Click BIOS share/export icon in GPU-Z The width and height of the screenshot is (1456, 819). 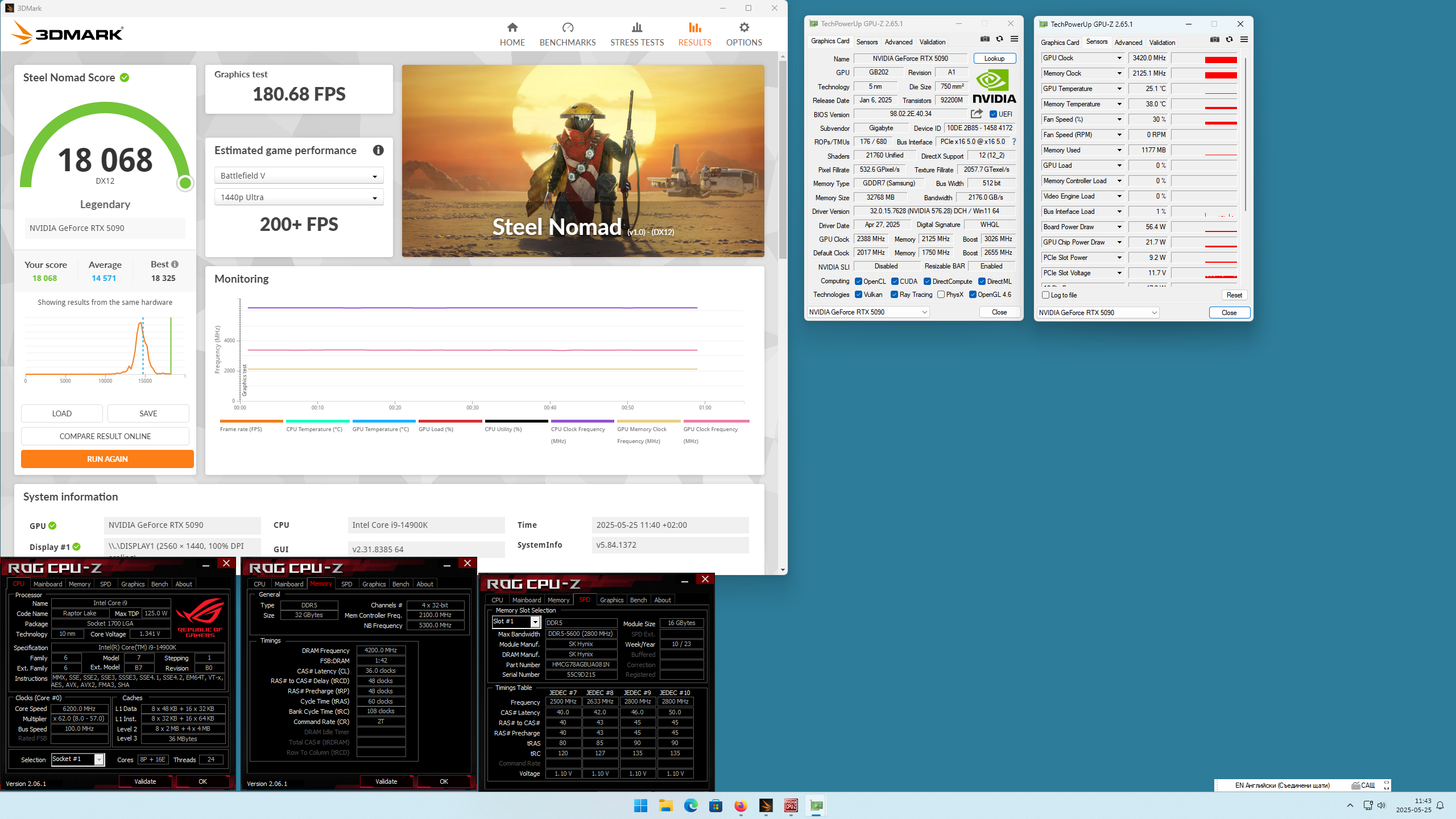point(977,114)
